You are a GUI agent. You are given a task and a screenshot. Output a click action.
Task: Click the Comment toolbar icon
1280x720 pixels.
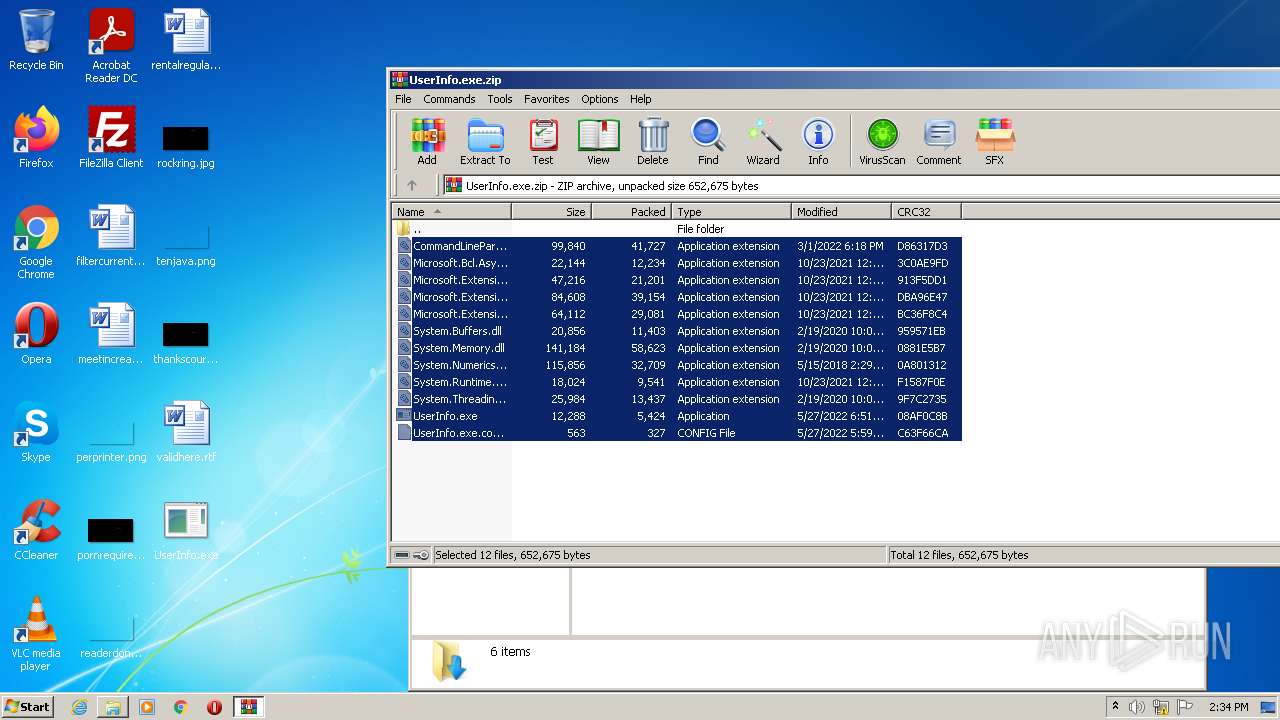tap(939, 141)
